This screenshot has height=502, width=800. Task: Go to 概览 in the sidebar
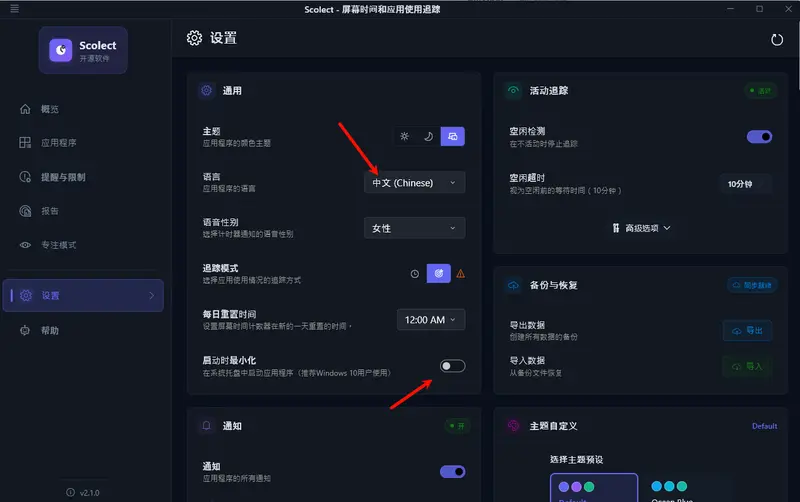(83, 109)
